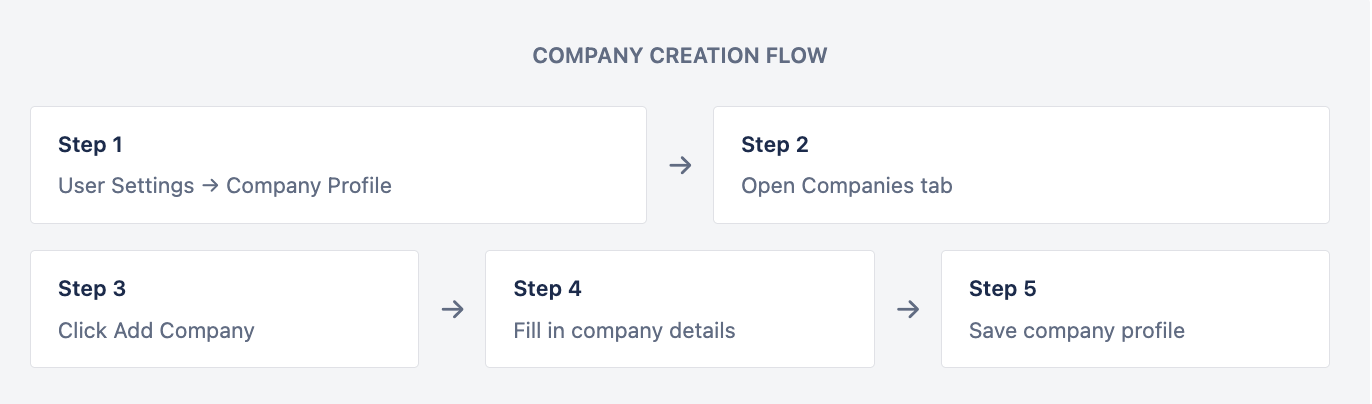Click the Company Creation Flow title

pos(680,56)
